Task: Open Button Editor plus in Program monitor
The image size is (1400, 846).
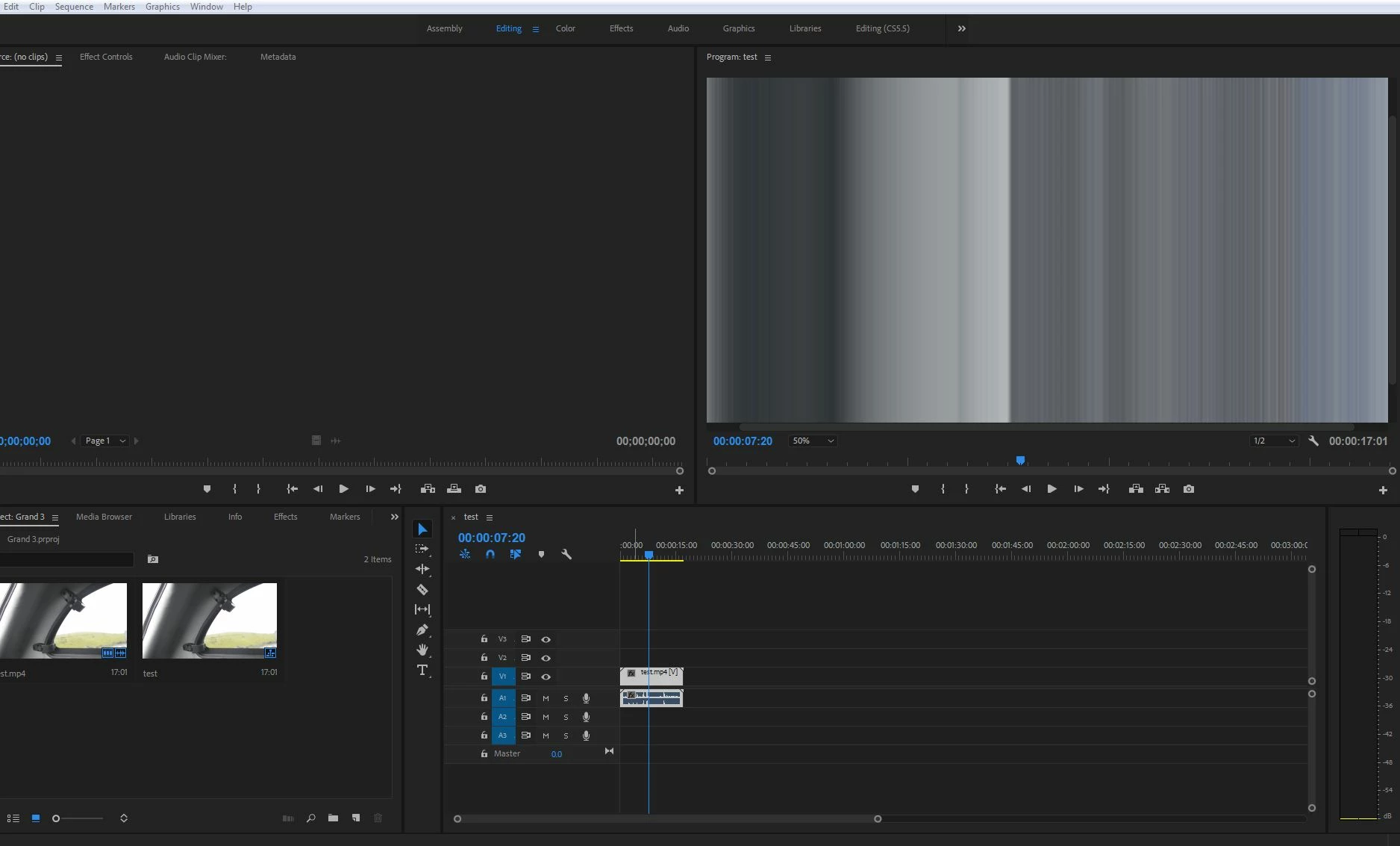Action: click(x=1383, y=490)
